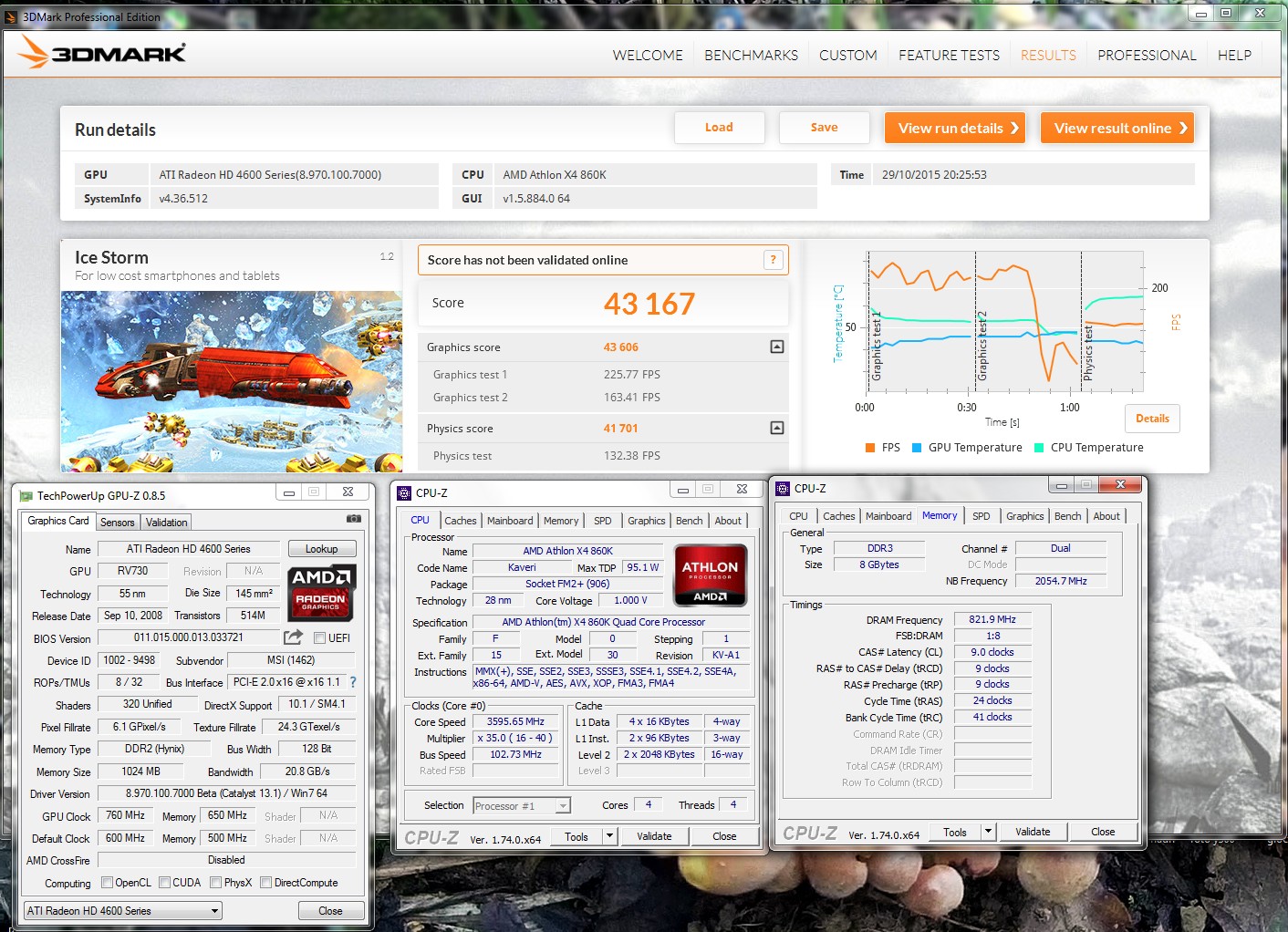Click the GPU name field in GPU-Z
The image size is (1288, 932).
189,549
